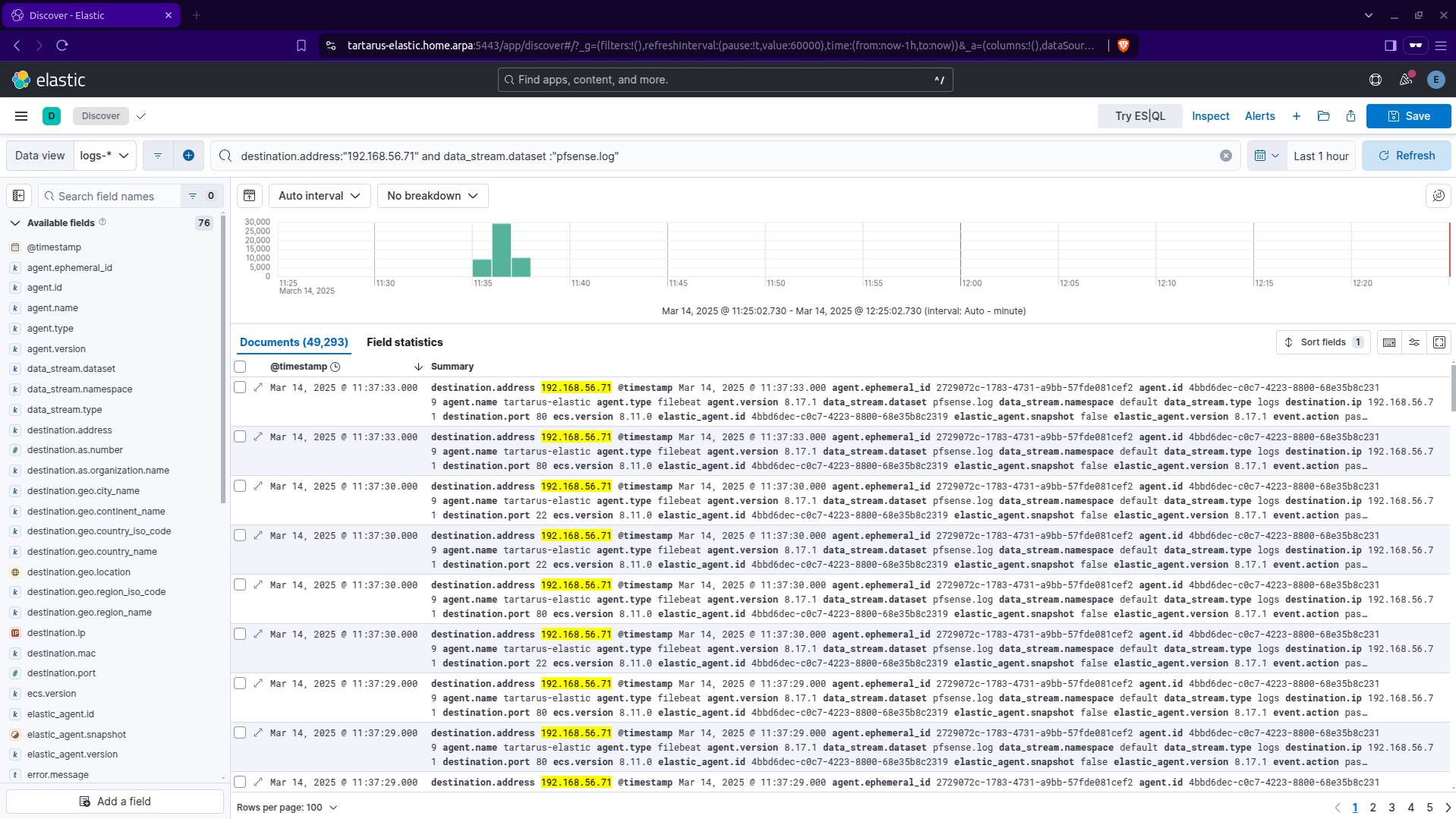1456x819 pixels.
Task: Toggle the field list sidebar icon
Action: (19, 196)
